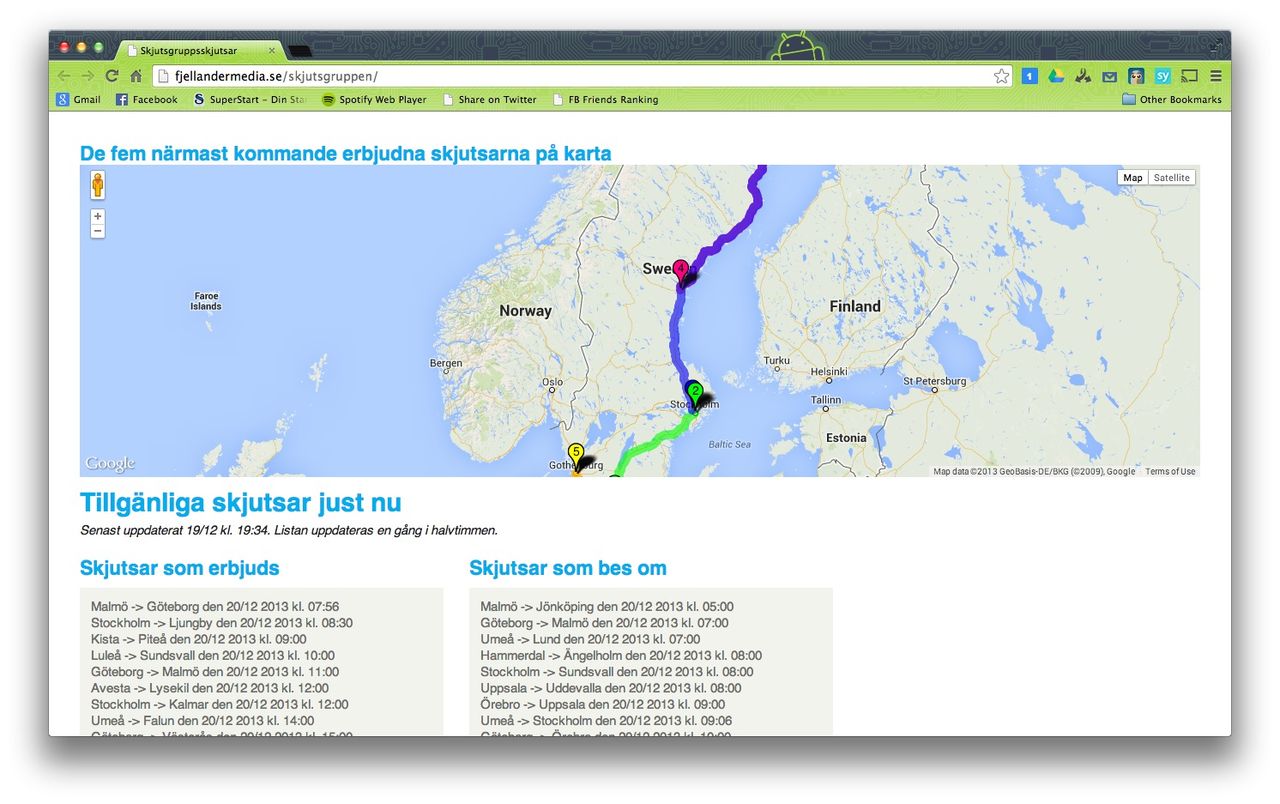Image resolution: width=1280 pixels, height=804 pixels.
Task: Open the 'sy' extension icon
Action: click(1162, 76)
